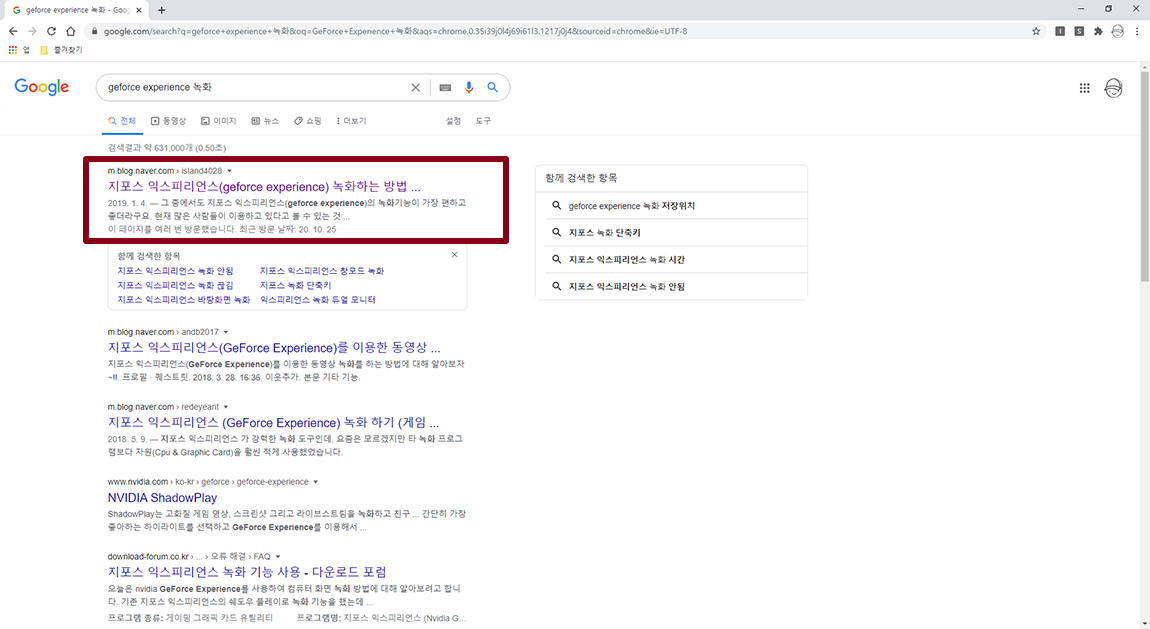
Task: Open the 녹화 기능 사용 - 다운로드 포럼 result
Action: pyautogui.click(x=247, y=572)
